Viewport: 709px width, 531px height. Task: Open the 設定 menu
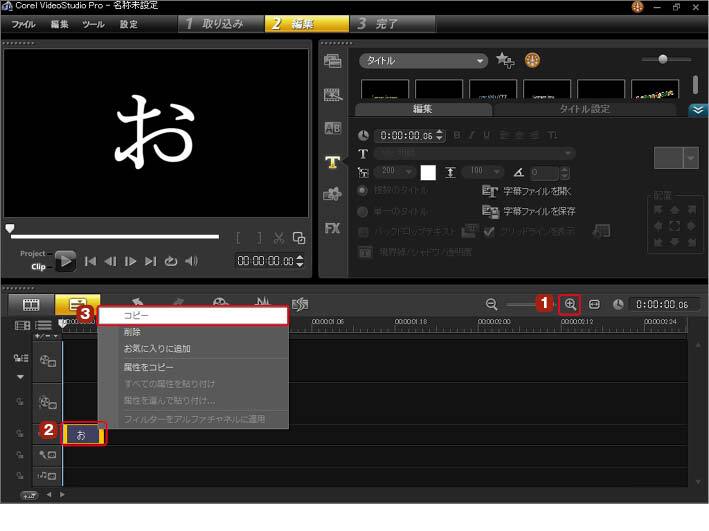[129, 24]
